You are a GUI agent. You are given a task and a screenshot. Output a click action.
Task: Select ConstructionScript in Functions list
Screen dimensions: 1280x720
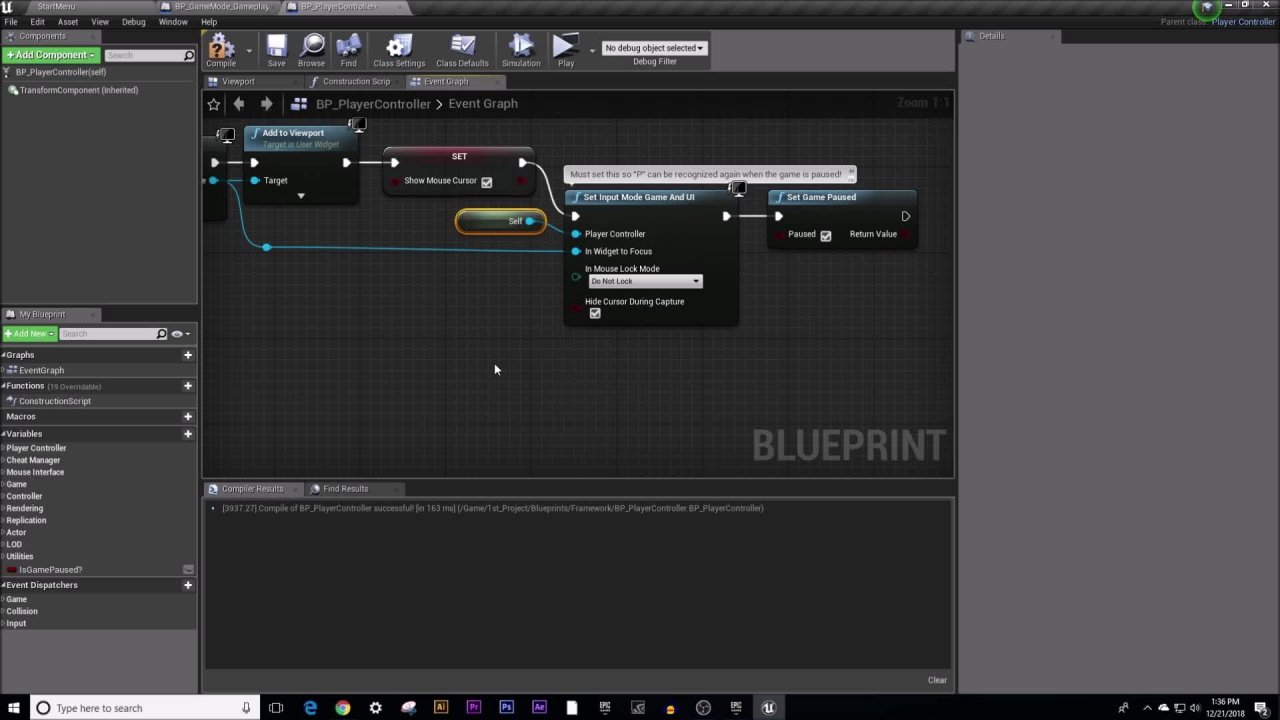(x=55, y=401)
